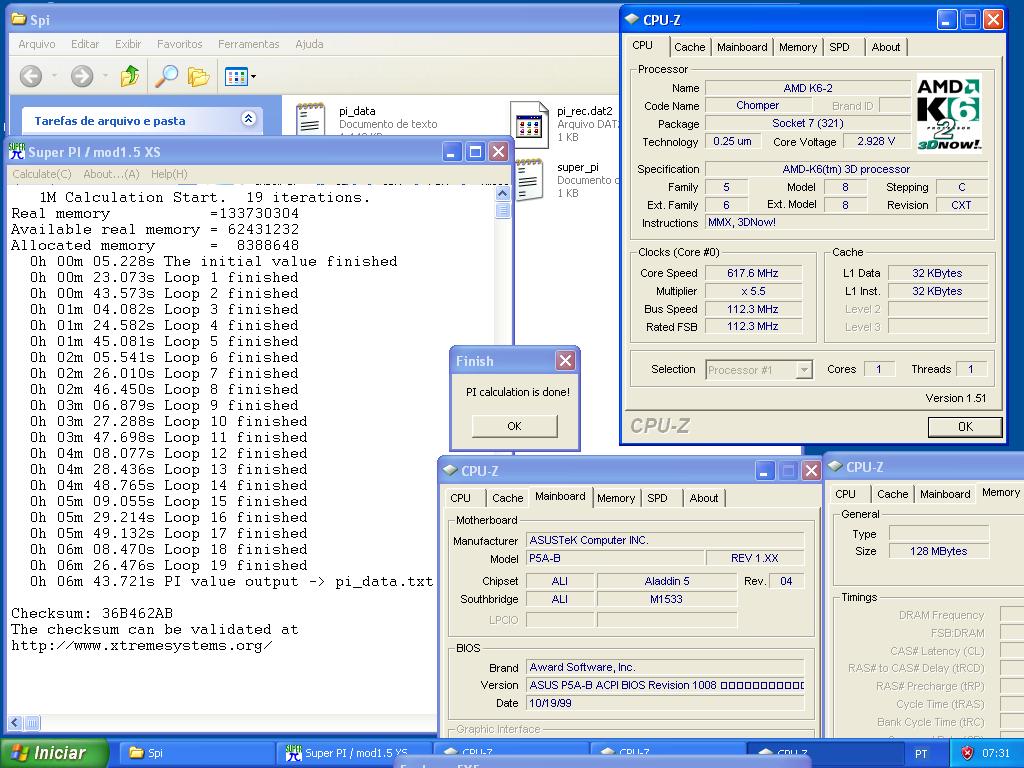Toggle the Folders pane icon in toolbar
This screenshot has width=1024, height=768.
(199, 76)
